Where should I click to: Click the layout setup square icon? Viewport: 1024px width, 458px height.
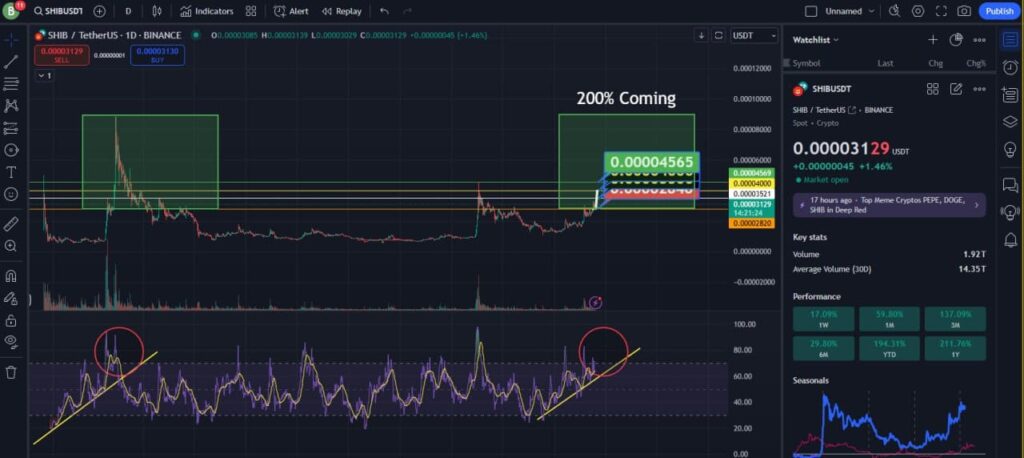pyautogui.click(x=810, y=11)
